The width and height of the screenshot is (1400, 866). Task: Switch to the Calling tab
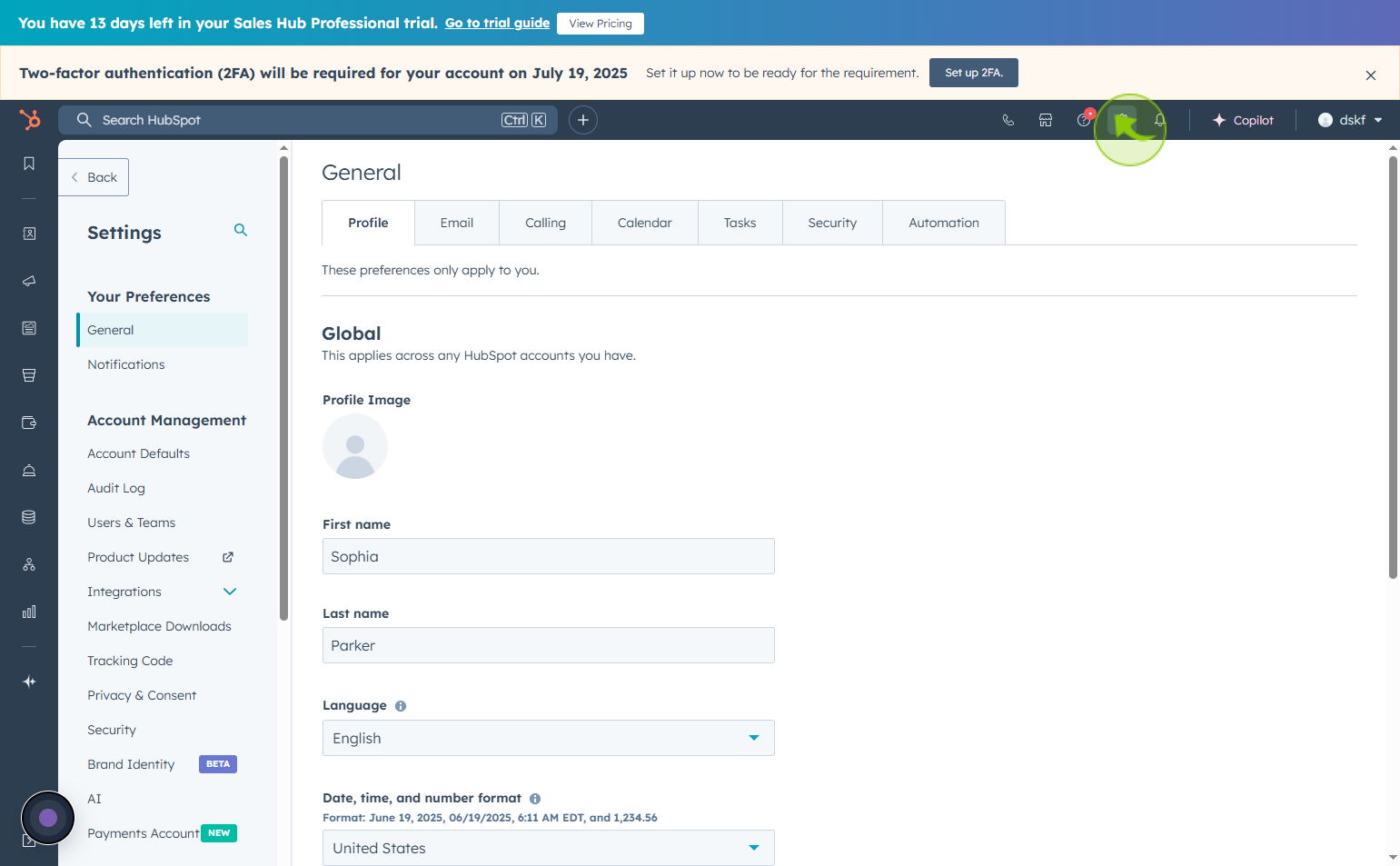(x=545, y=223)
